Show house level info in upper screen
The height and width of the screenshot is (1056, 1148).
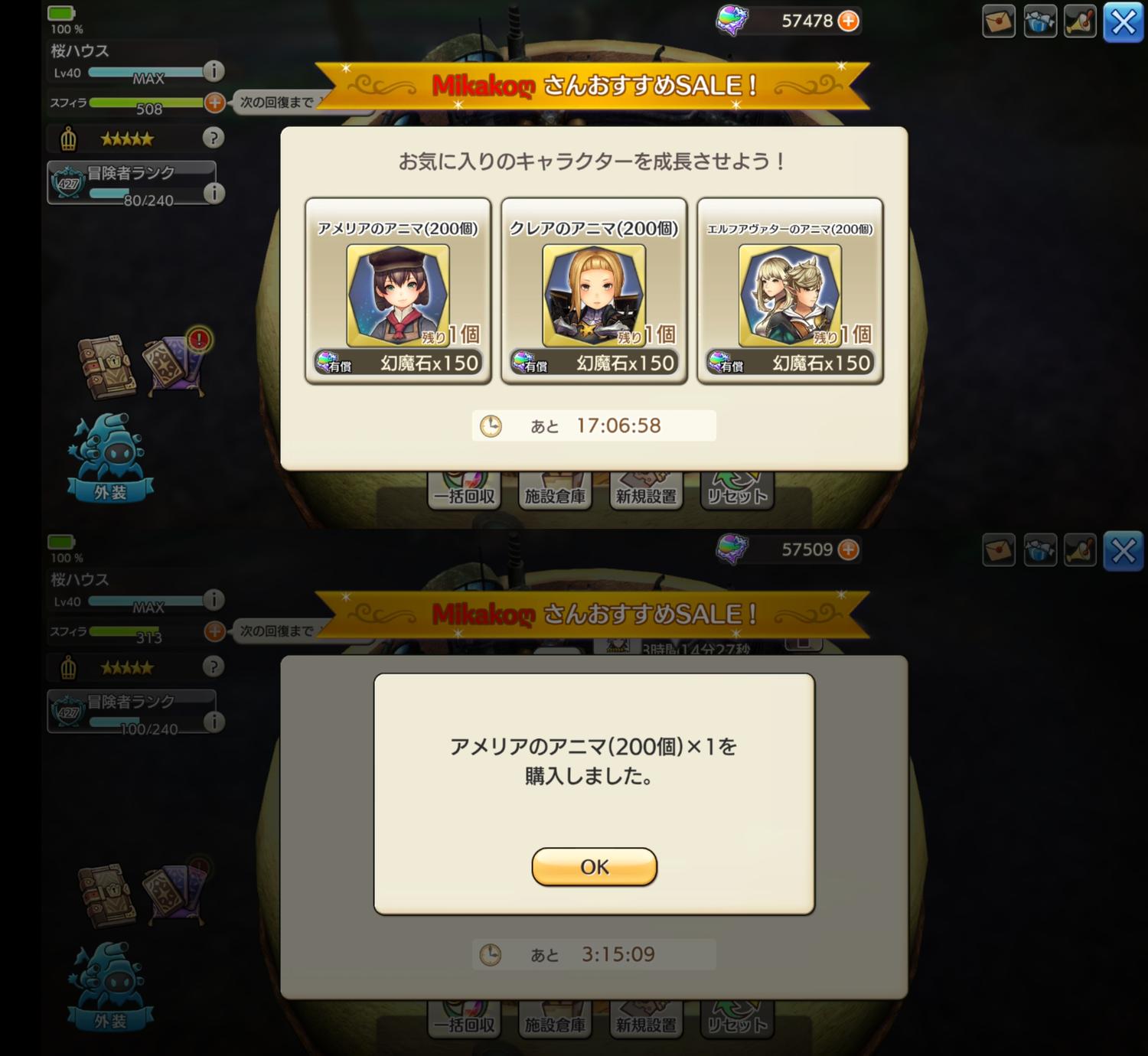point(214,71)
